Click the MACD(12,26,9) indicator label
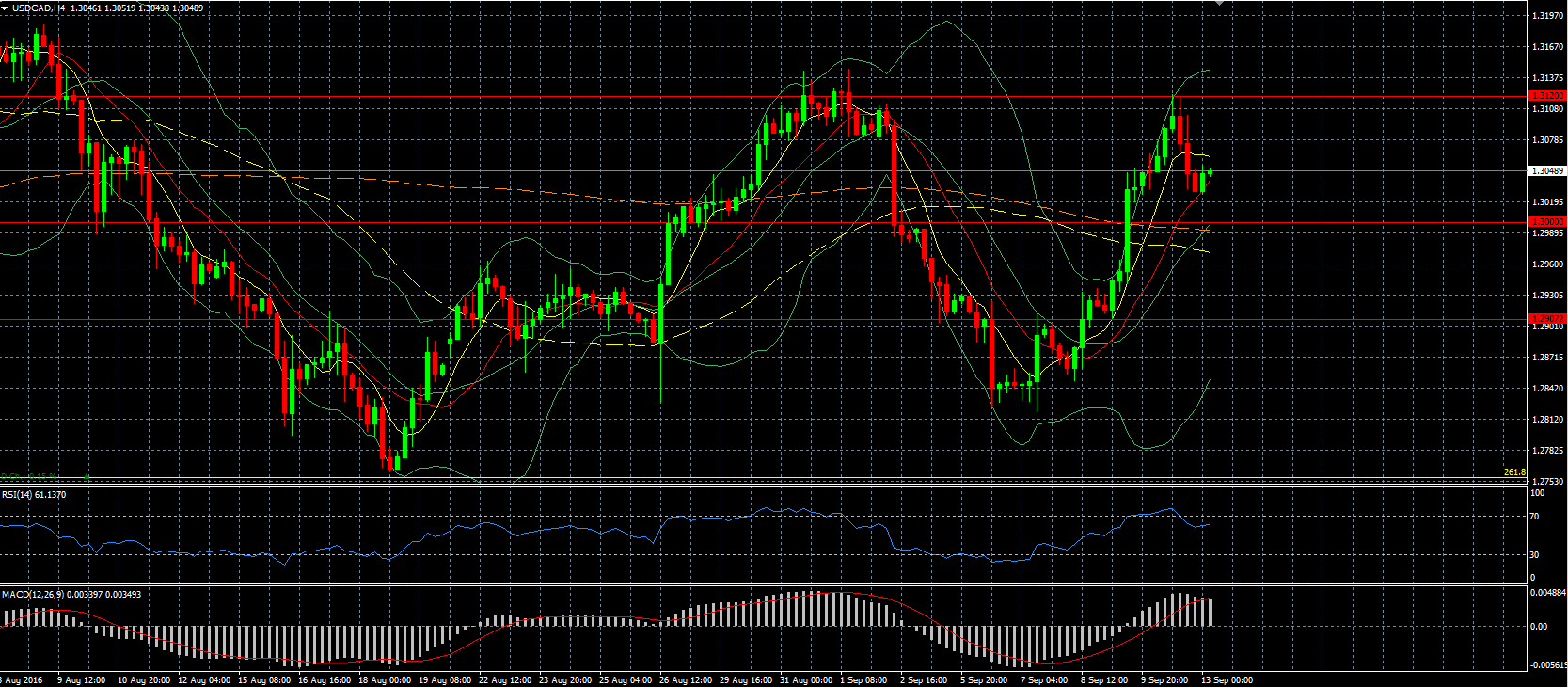The width and height of the screenshot is (1568, 687). coord(71,595)
